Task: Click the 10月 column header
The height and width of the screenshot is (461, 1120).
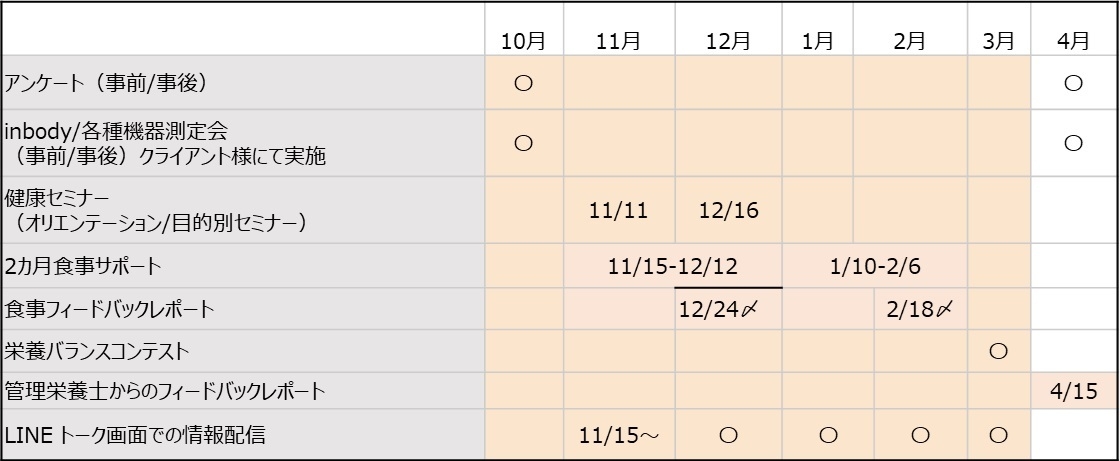Action: 523,41
